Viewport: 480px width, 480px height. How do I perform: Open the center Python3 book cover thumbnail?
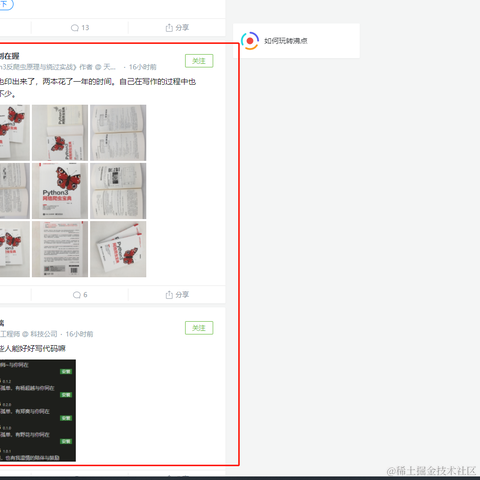(x=60, y=191)
